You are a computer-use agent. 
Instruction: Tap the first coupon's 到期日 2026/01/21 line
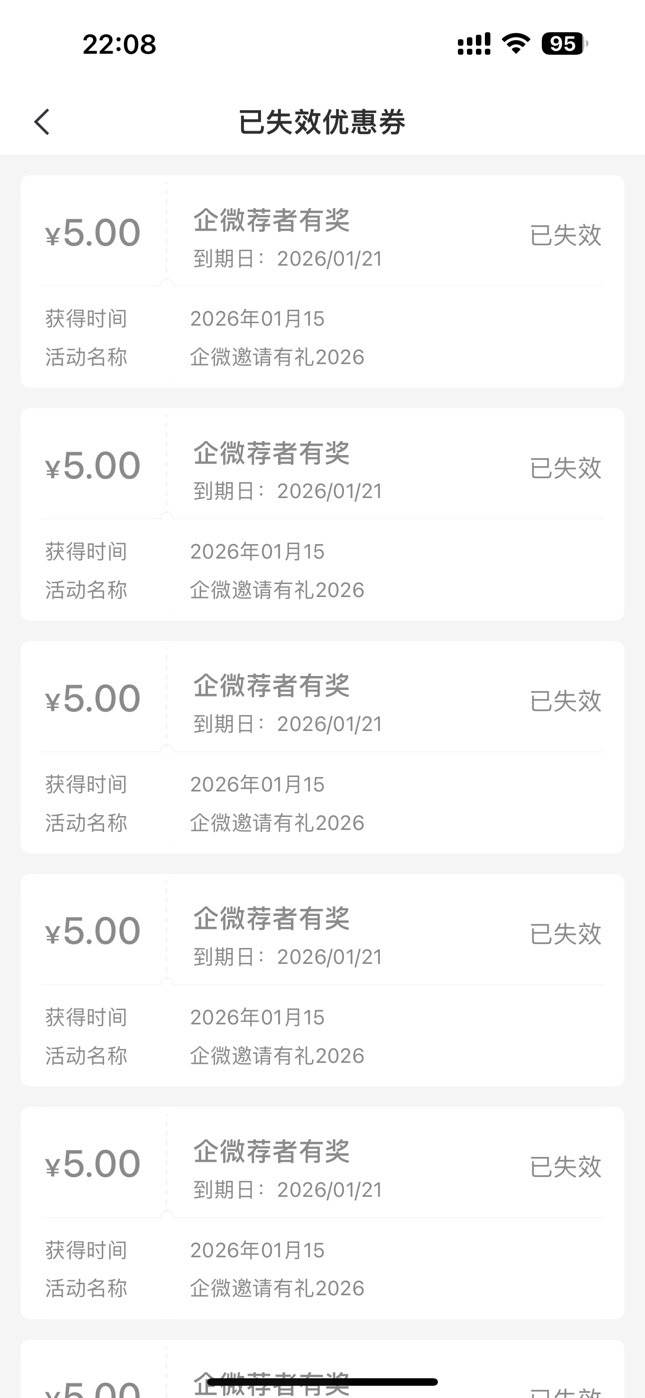(x=287, y=259)
